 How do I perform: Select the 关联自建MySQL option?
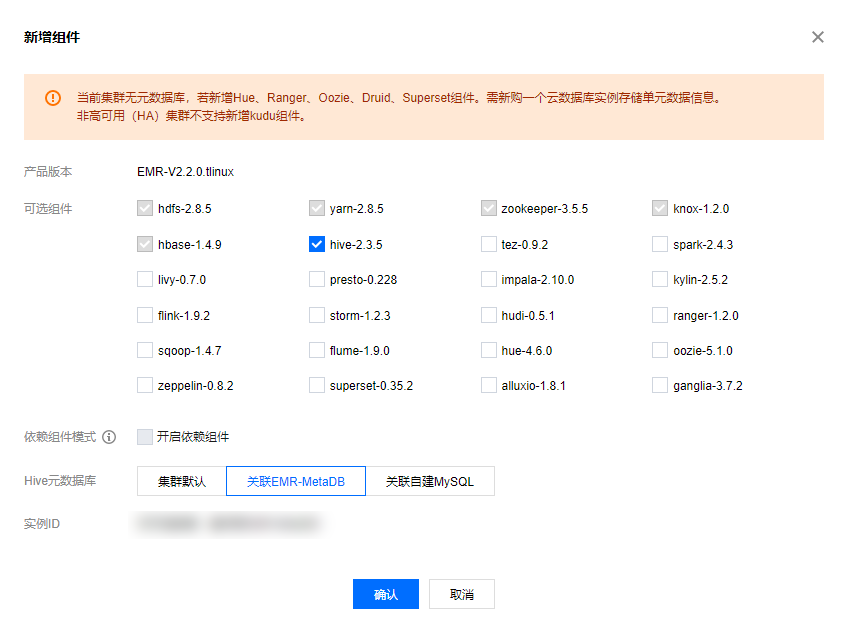click(432, 481)
